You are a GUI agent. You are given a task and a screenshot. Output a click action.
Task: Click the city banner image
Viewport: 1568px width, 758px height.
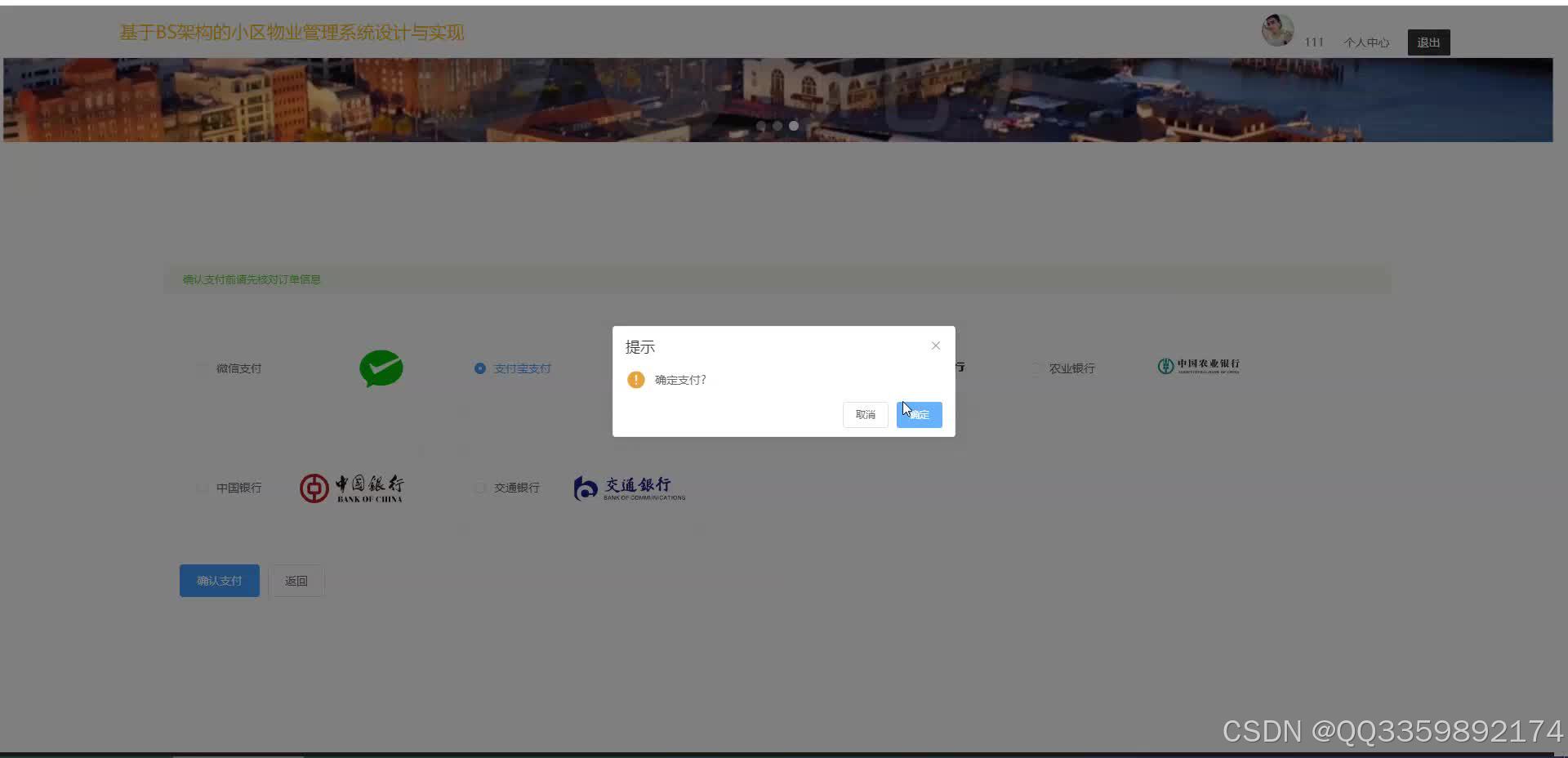pos(777,100)
